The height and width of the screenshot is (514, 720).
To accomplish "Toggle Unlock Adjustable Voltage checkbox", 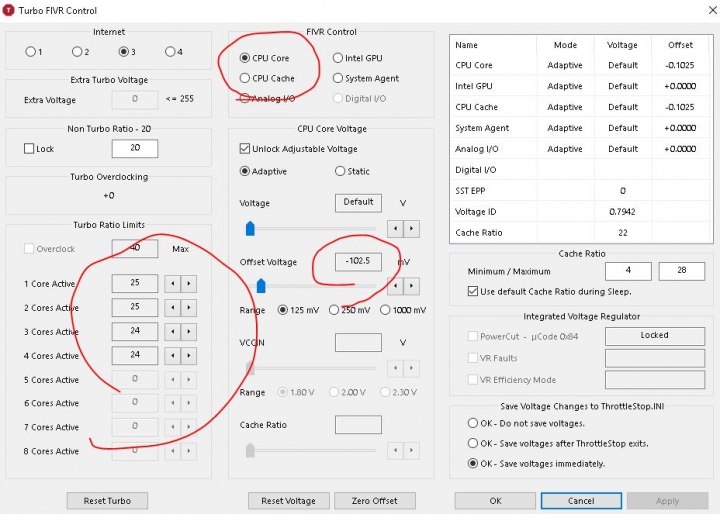I will [x=245, y=148].
